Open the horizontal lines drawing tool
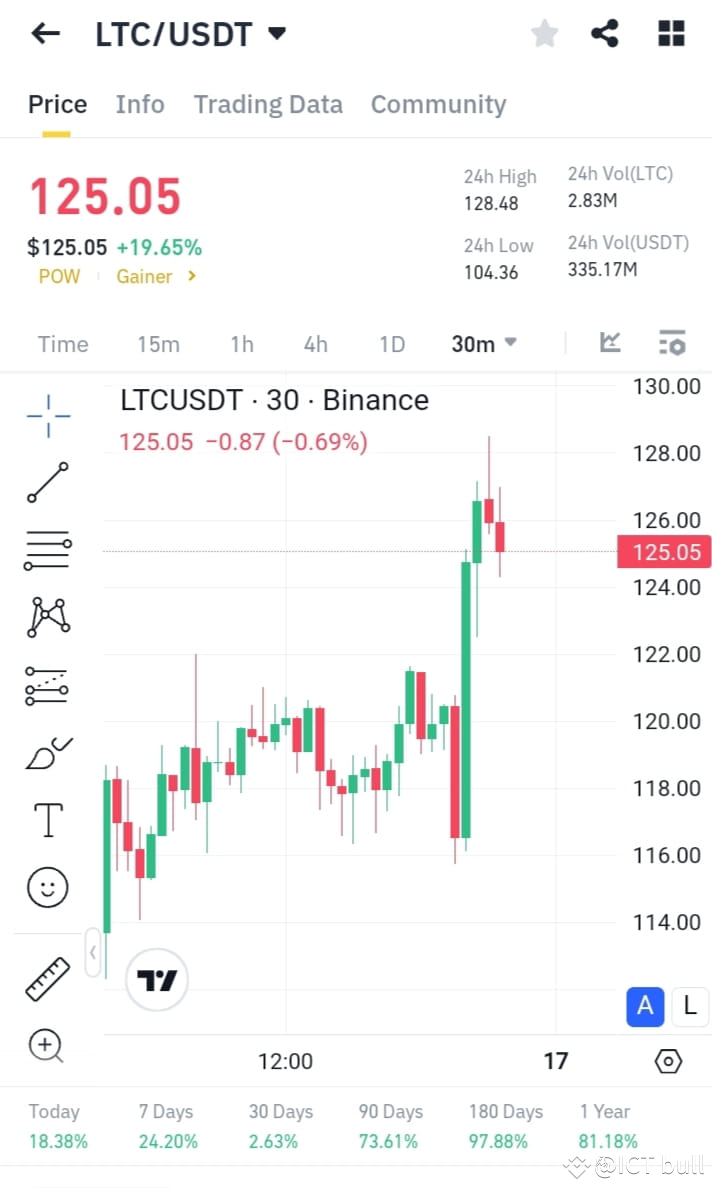 point(47,551)
